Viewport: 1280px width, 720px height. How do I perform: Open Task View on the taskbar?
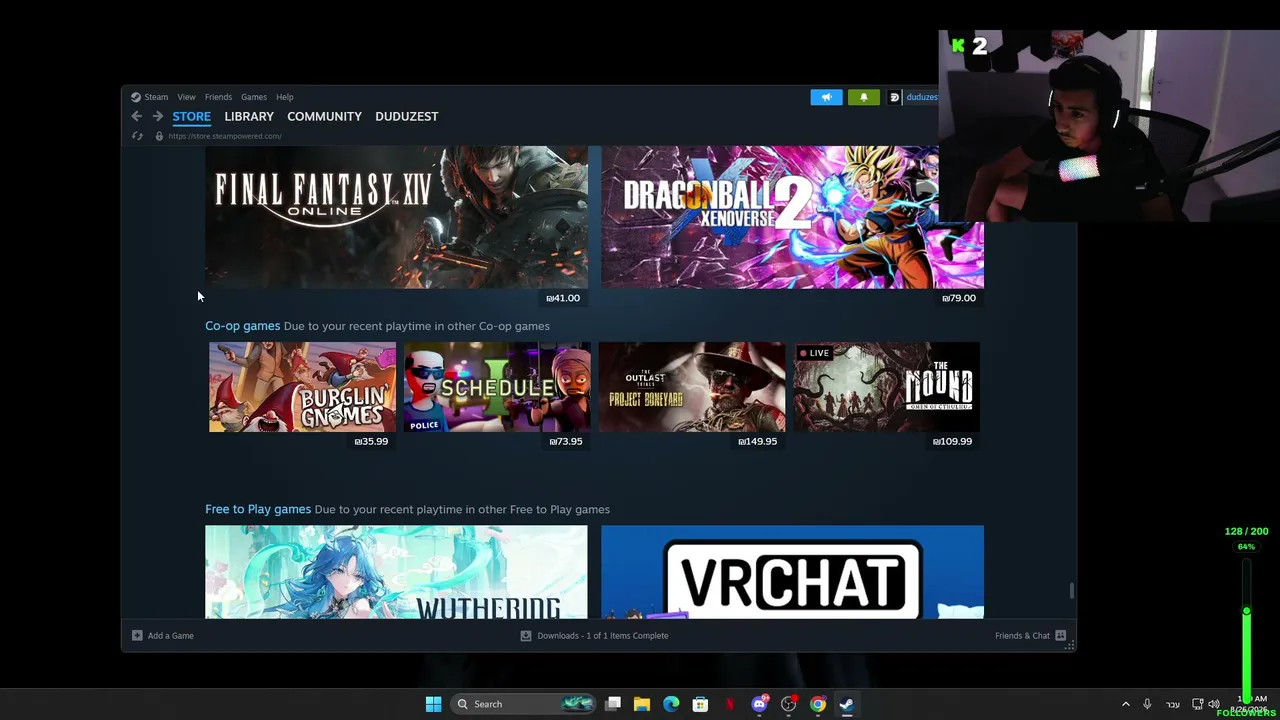[x=613, y=704]
